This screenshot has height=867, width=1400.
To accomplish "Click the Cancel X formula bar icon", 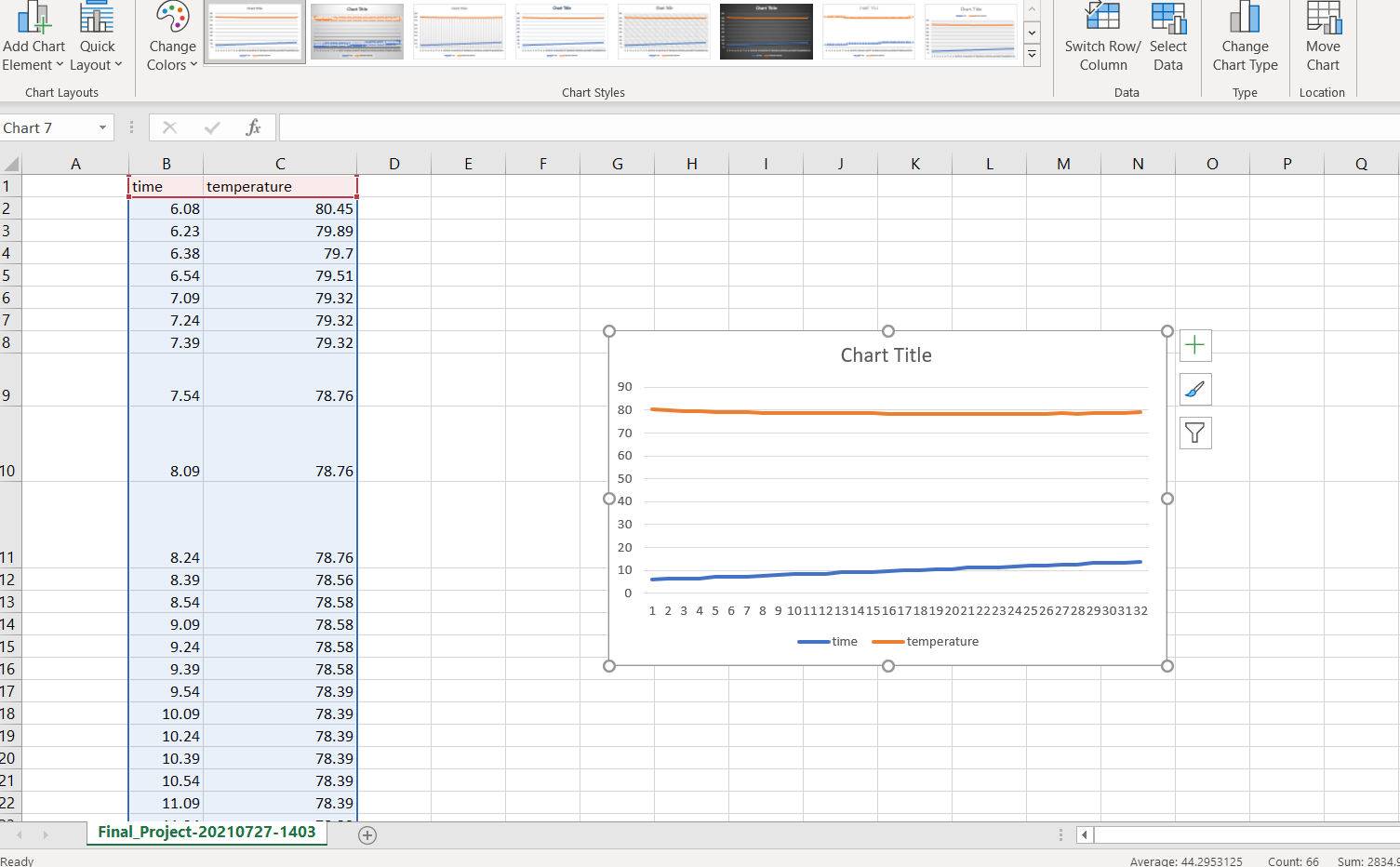I will pos(169,127).
